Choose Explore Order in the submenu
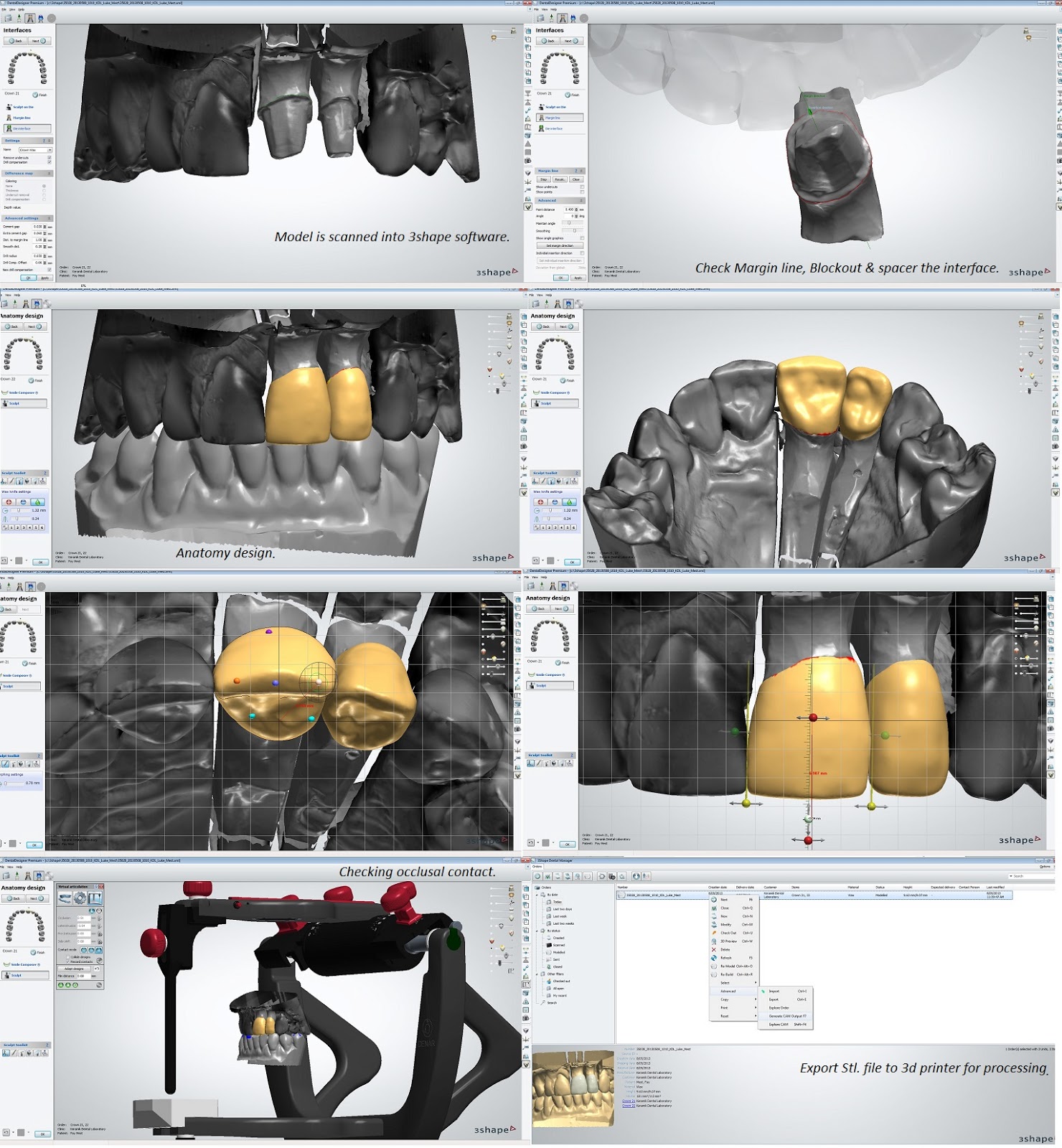 785,1007
